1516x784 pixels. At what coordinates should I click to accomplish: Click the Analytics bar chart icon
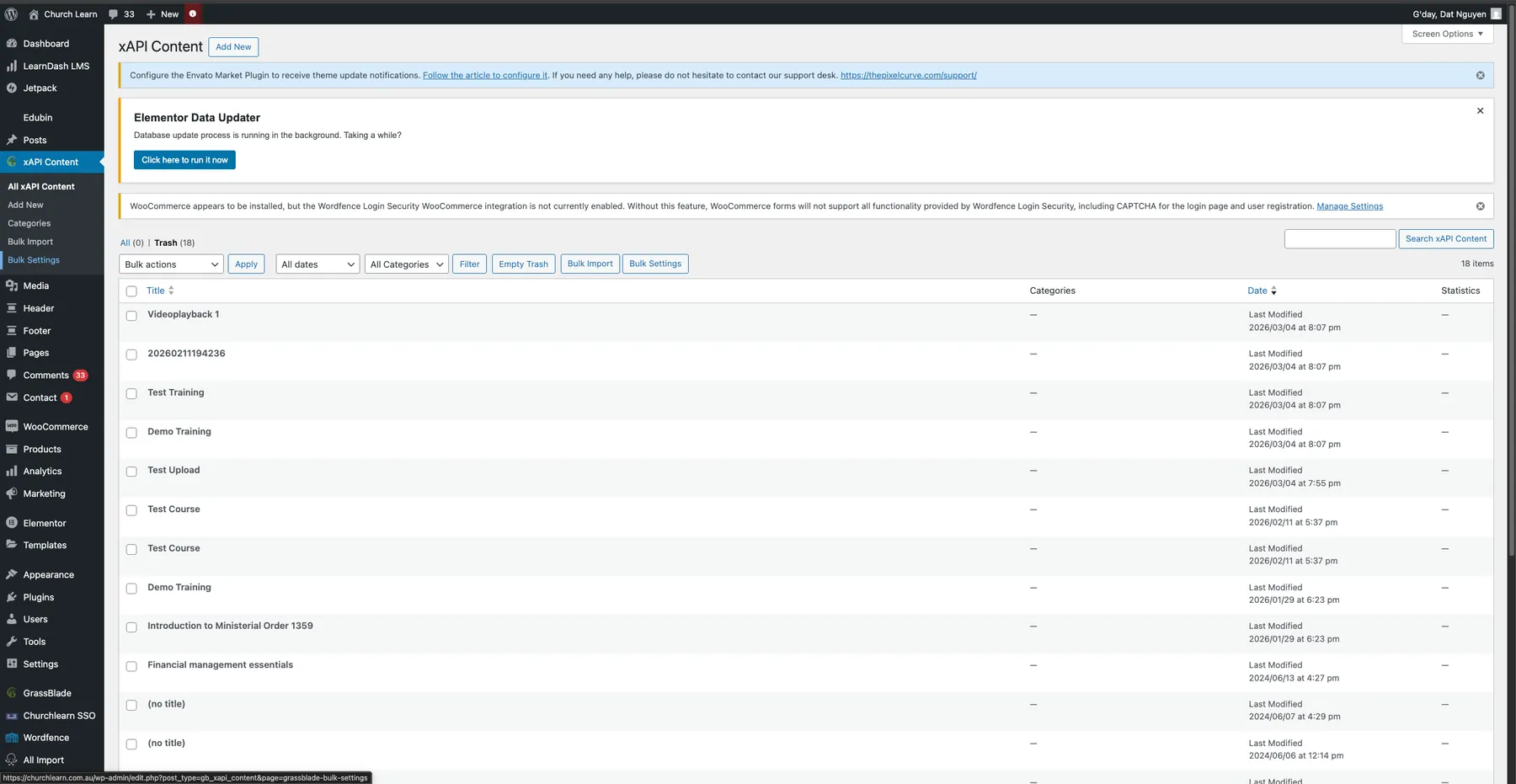[12, 471]
